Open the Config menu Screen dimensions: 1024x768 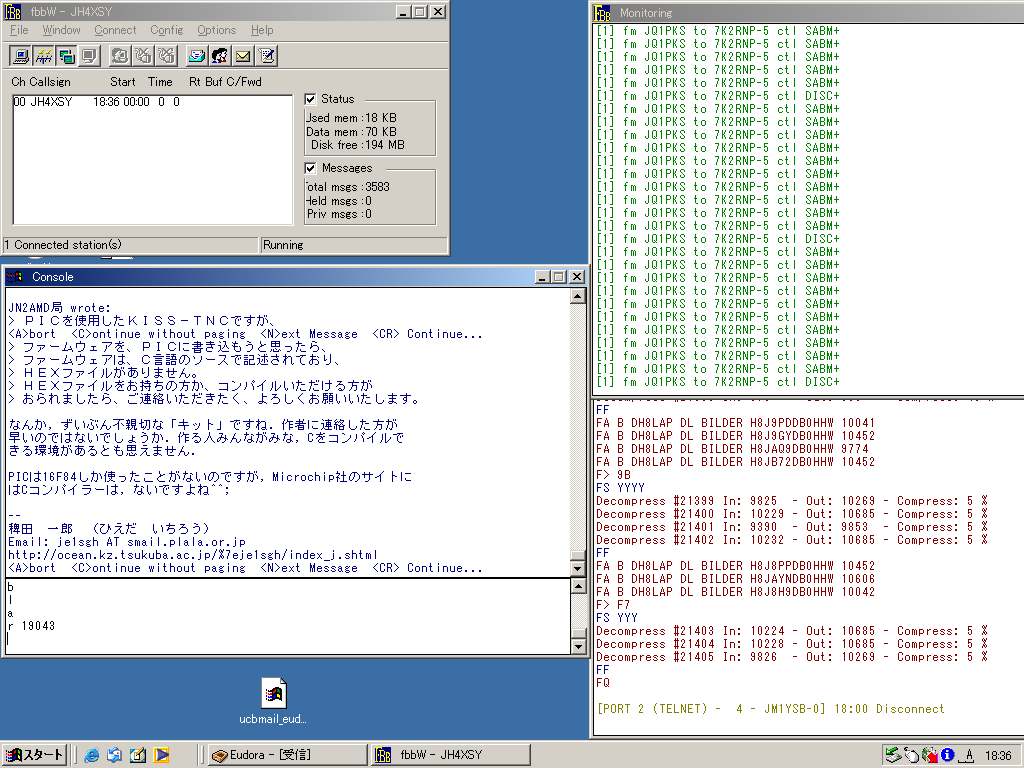167,30
